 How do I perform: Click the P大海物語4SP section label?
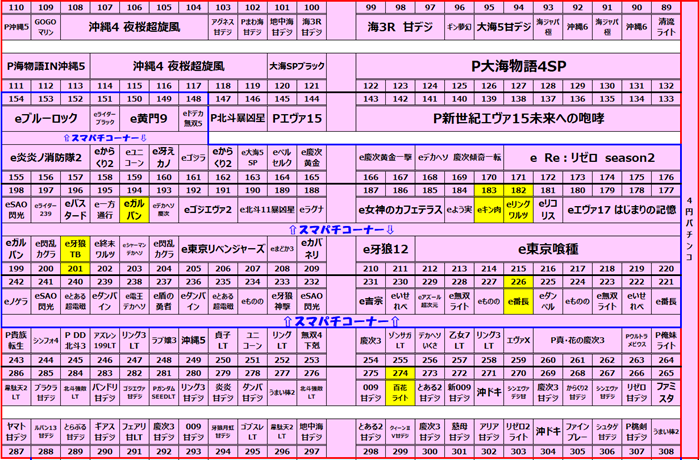click(x=518, y=67)
